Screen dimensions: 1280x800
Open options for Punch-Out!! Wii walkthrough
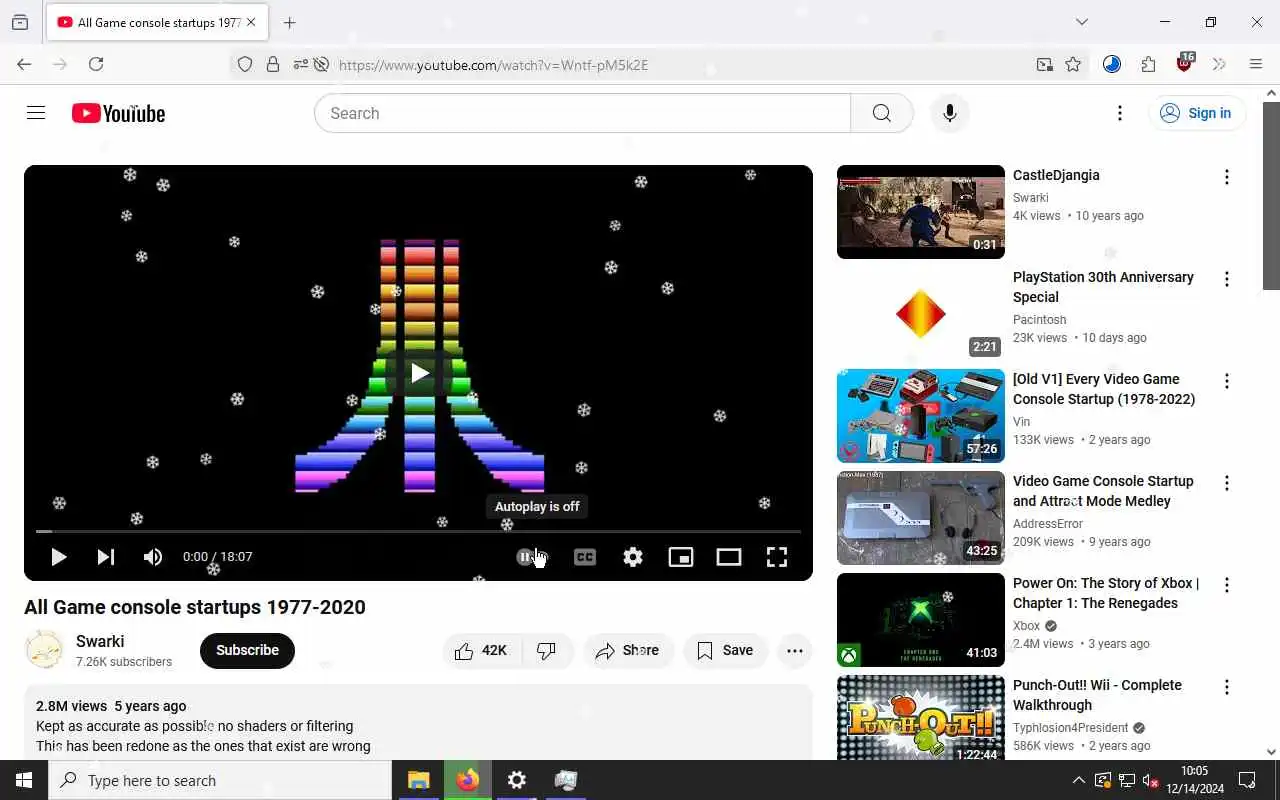[x=1227, y=687]
